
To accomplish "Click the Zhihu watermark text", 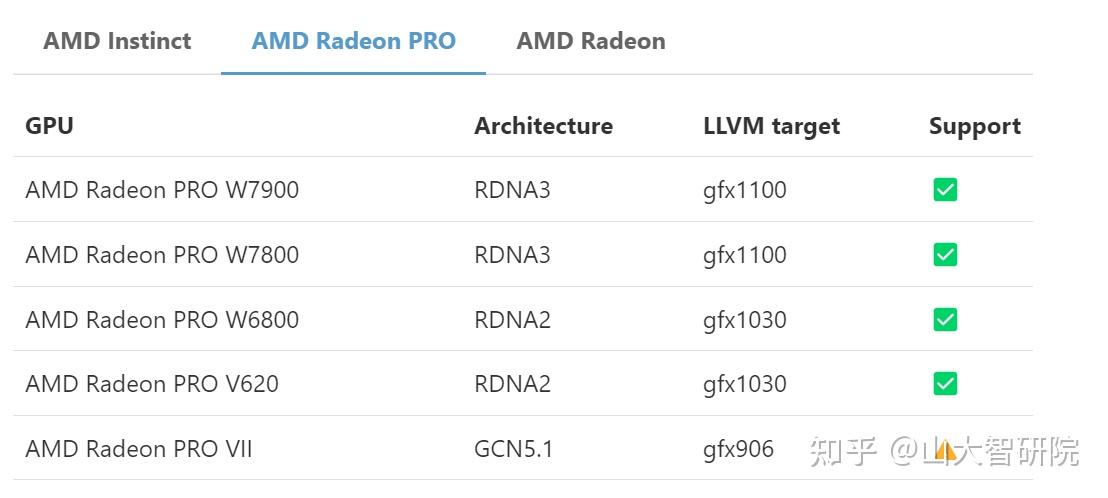I will (x=1000, y=451).
